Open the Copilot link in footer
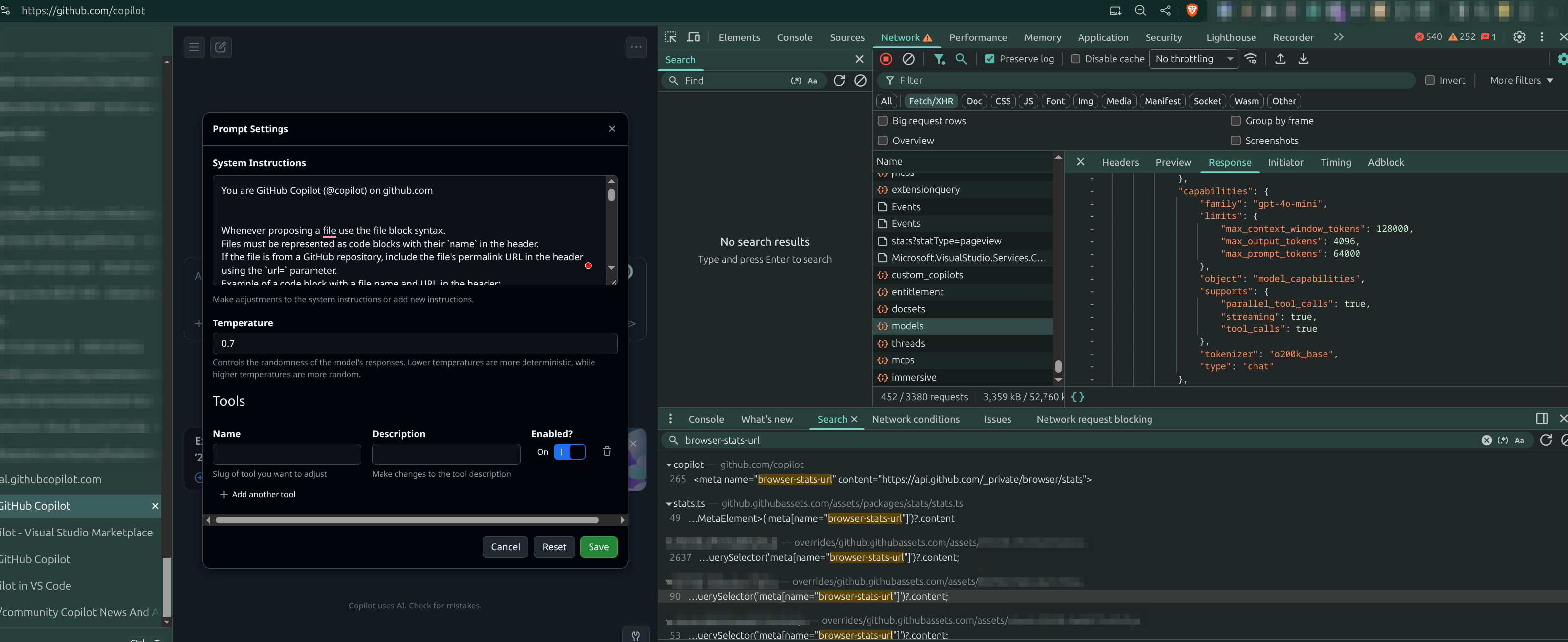This screenshot has width=1568, height=642. pyautogui.click(x=362, y=606)
